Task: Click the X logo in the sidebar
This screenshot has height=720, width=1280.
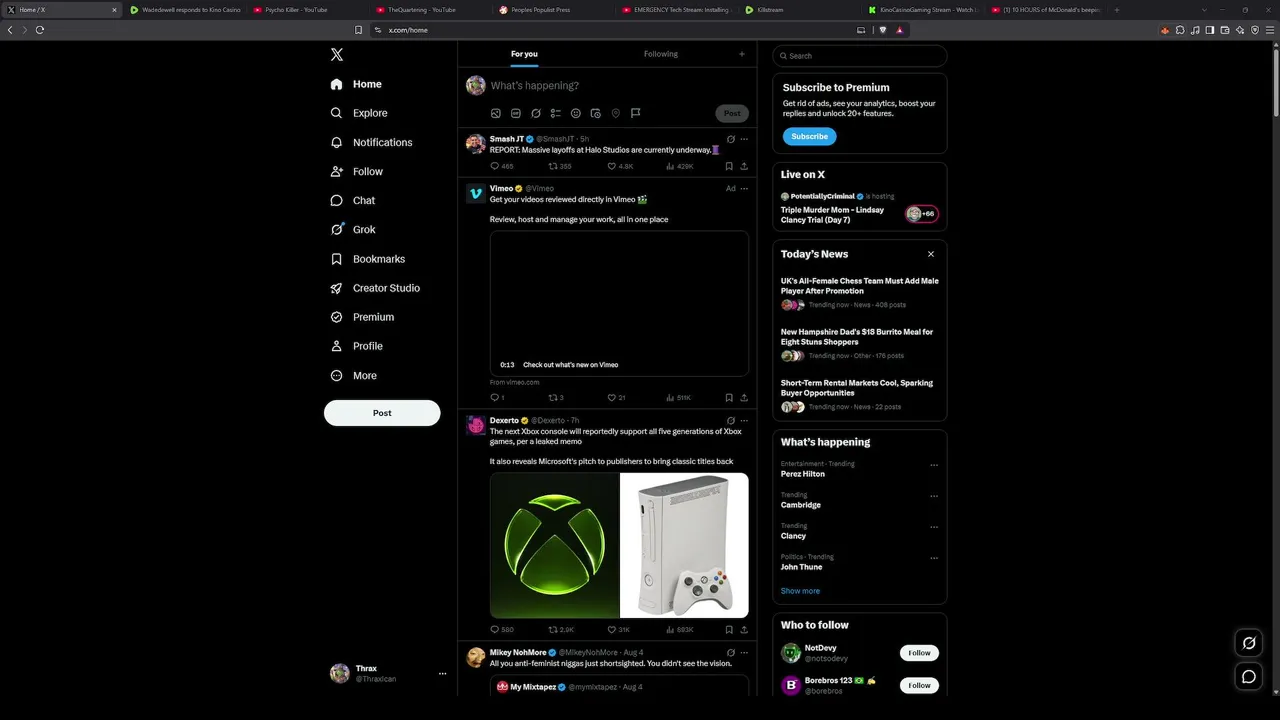Action: pos(337,55)
